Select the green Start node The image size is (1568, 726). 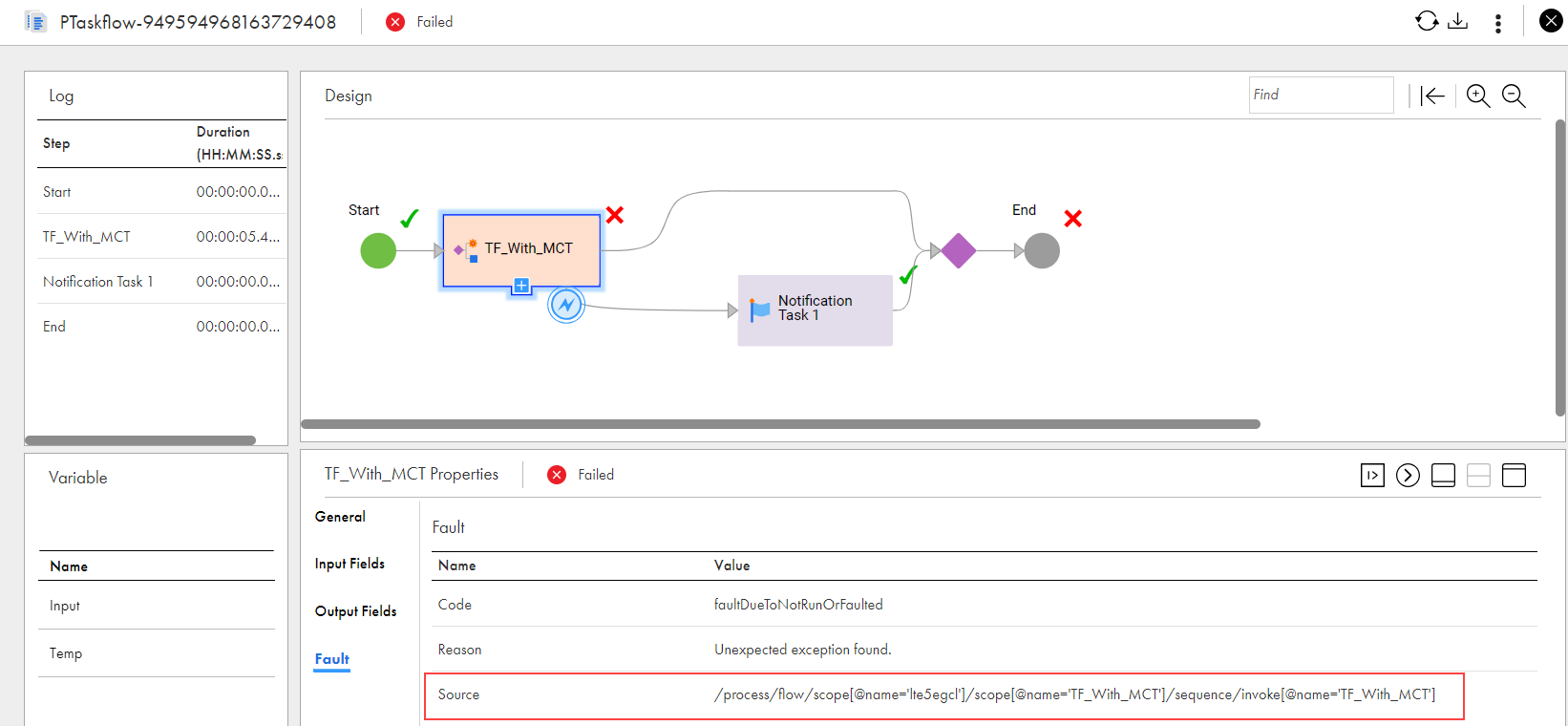pyautogui.click(x=378, y=250)
